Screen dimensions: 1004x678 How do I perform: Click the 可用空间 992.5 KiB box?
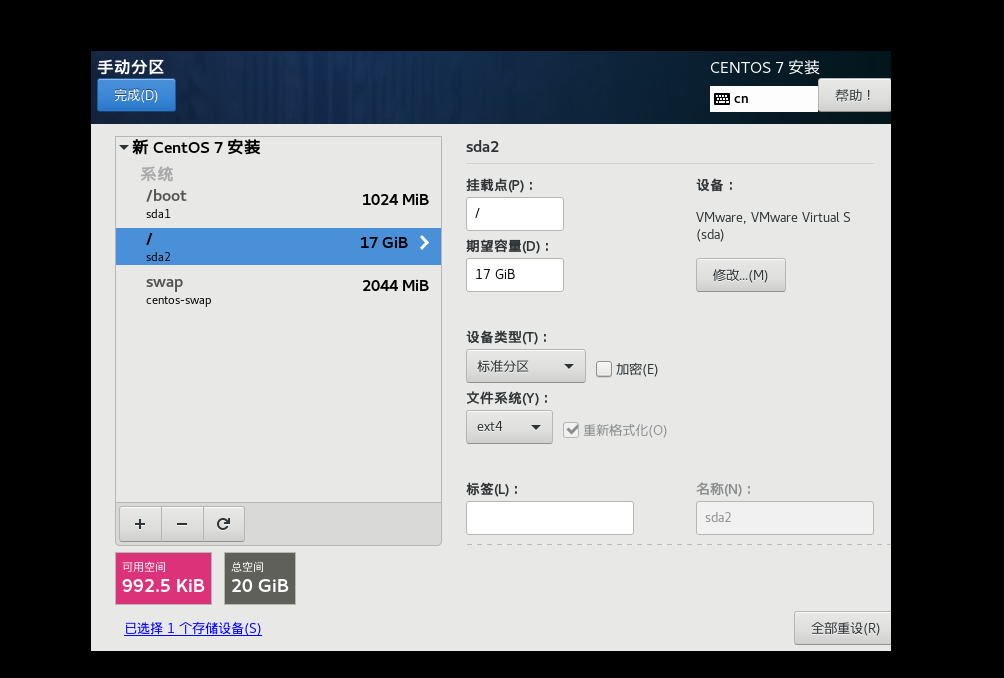[x=163, y=578]
